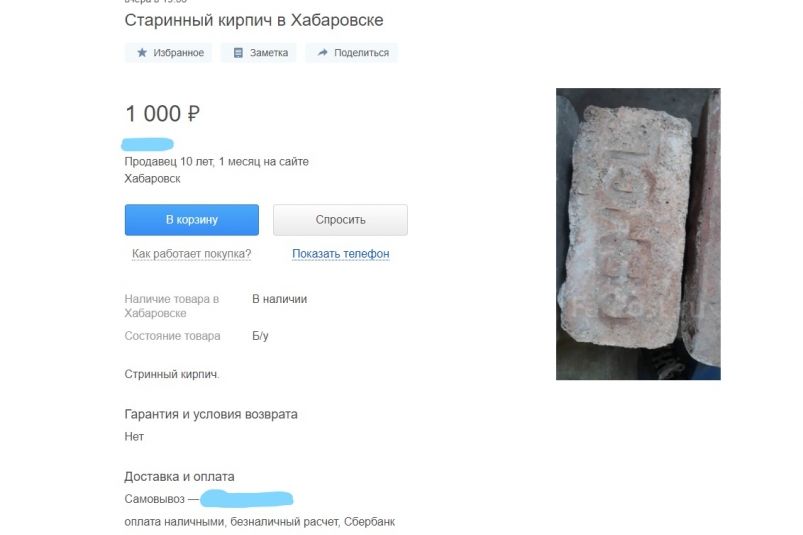The height and width of the screenshot is (535, 803).
Task: Open the blurred seller name under the price
Action: pos(147,144)
